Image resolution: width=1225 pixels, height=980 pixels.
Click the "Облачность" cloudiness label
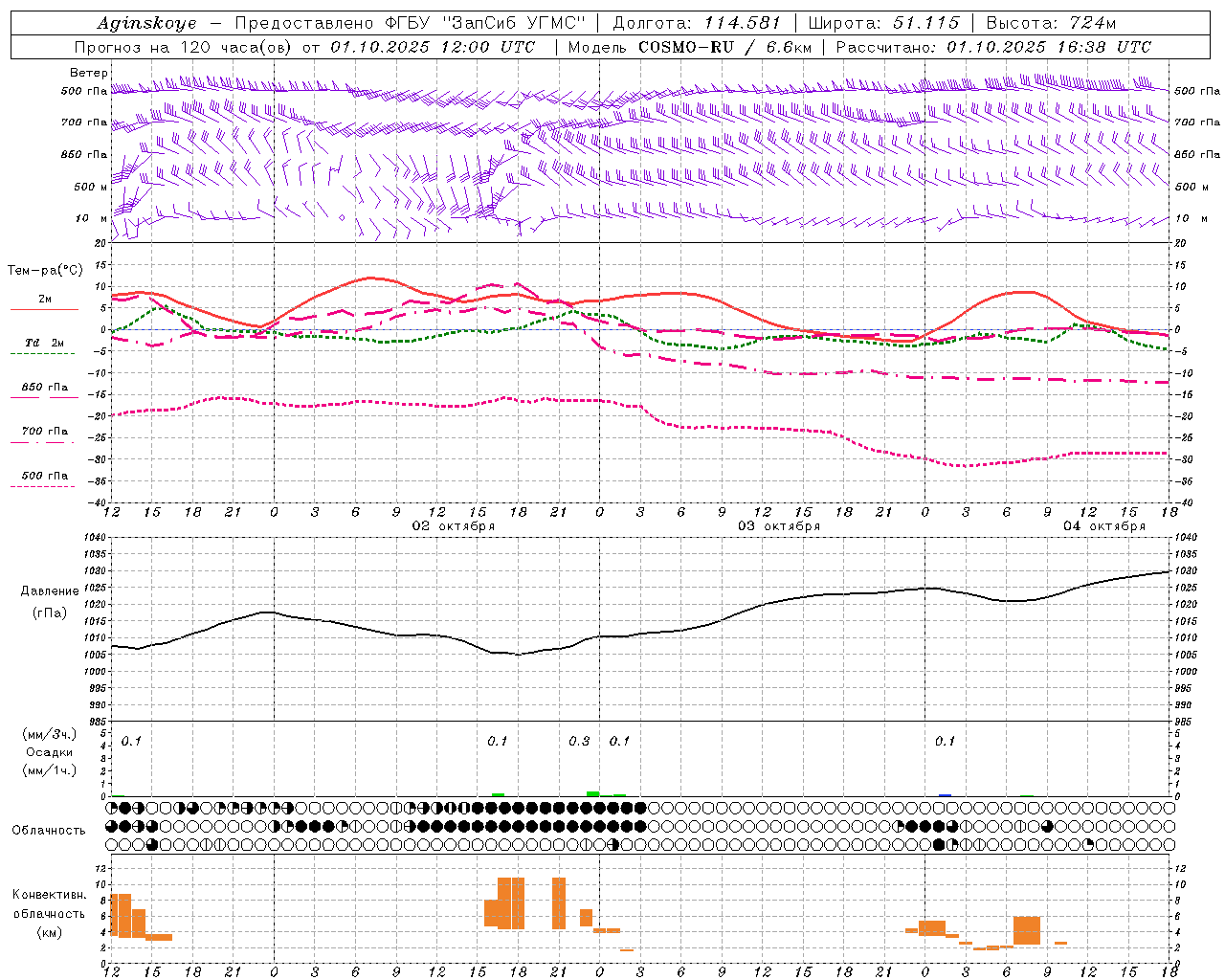tap(49, 831)
